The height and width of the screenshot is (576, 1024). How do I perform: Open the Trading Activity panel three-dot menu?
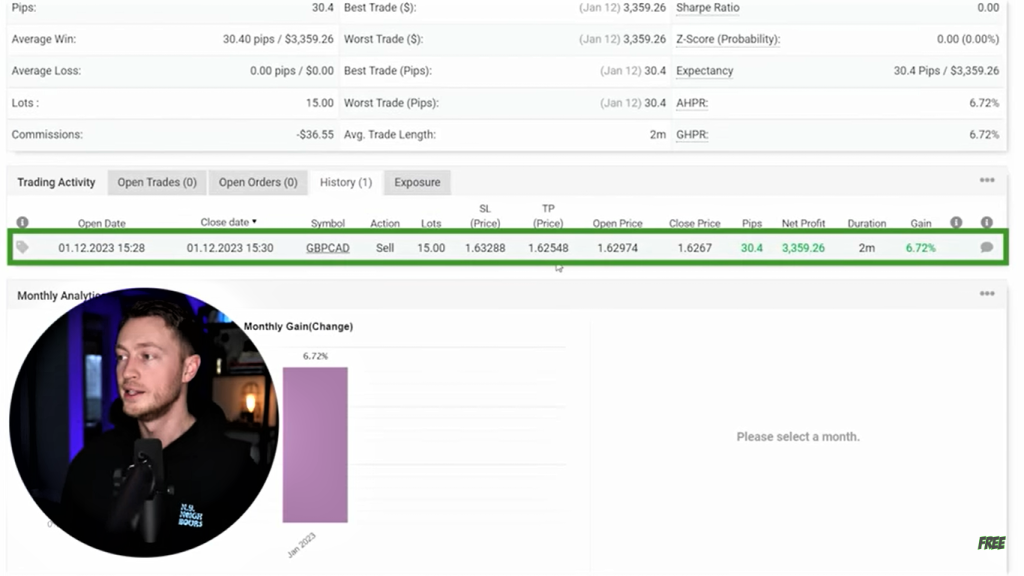pos(986,181)
